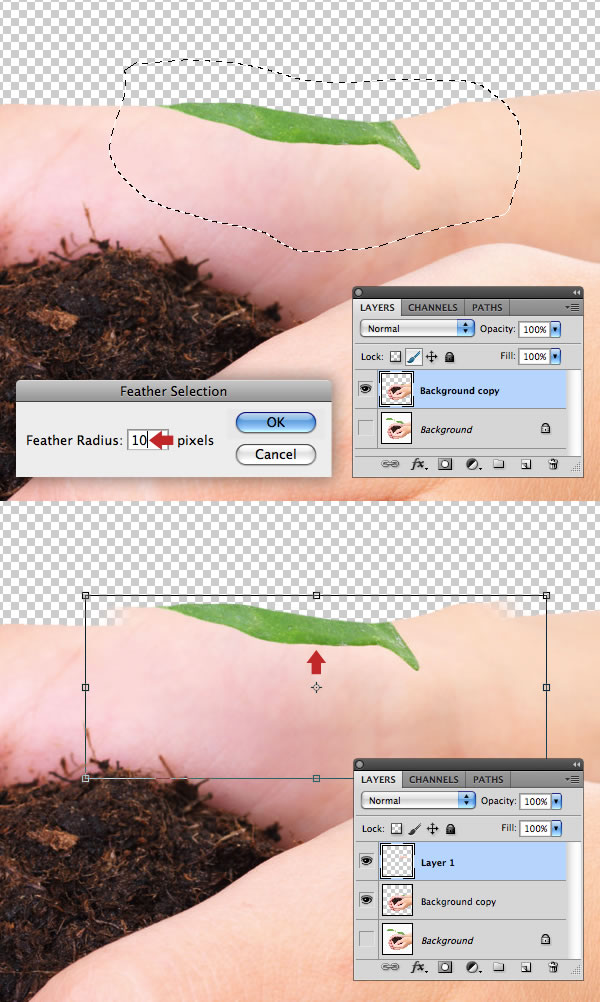Create new group folder icon in Layer 1 panel
The image size is (600, 1002).
(x=499, y=966)
